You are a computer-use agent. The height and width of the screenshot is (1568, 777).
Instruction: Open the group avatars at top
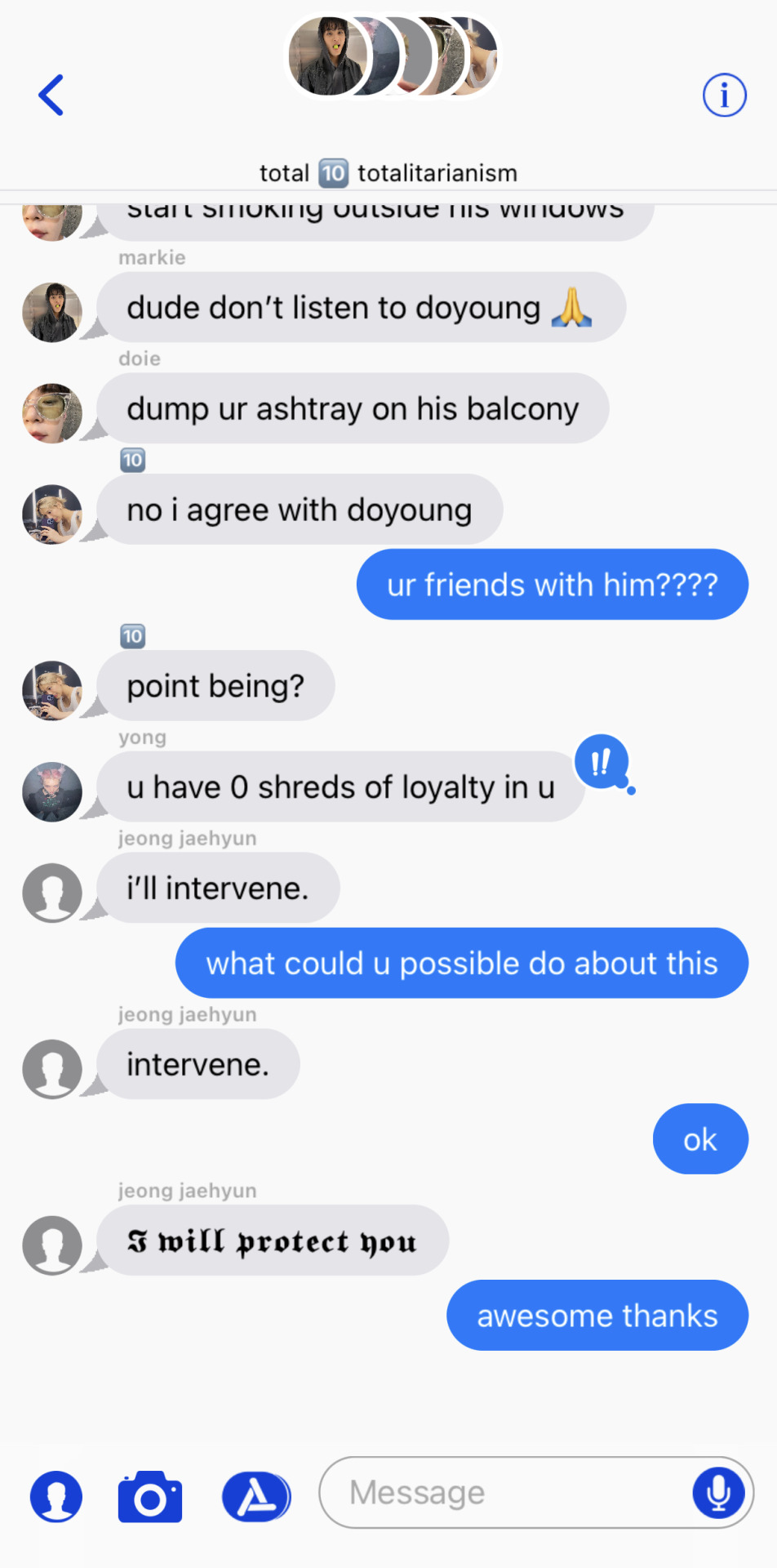[x=392, y=56]
